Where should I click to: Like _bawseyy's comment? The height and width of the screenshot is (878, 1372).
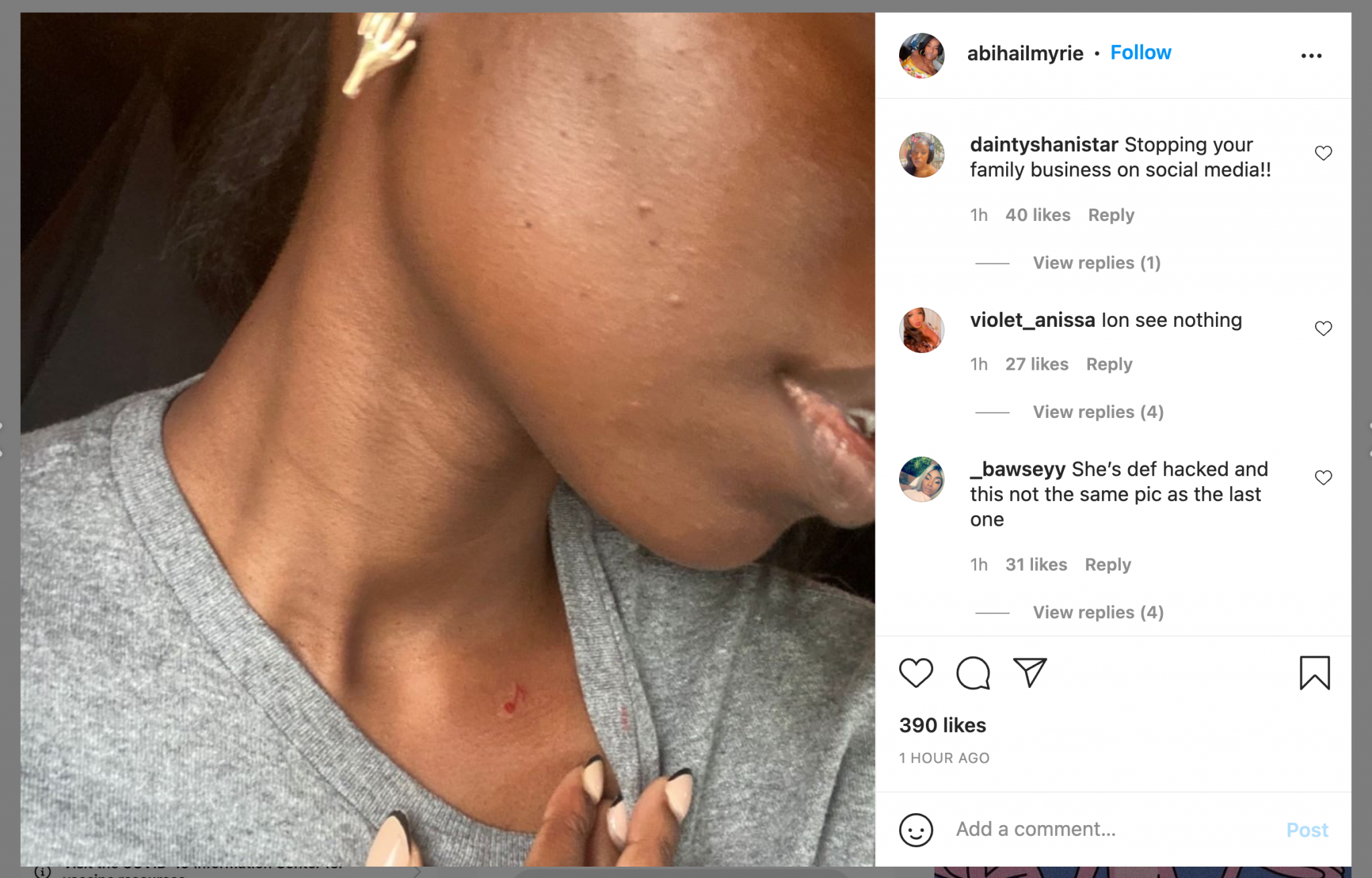tap(1323, 478)
